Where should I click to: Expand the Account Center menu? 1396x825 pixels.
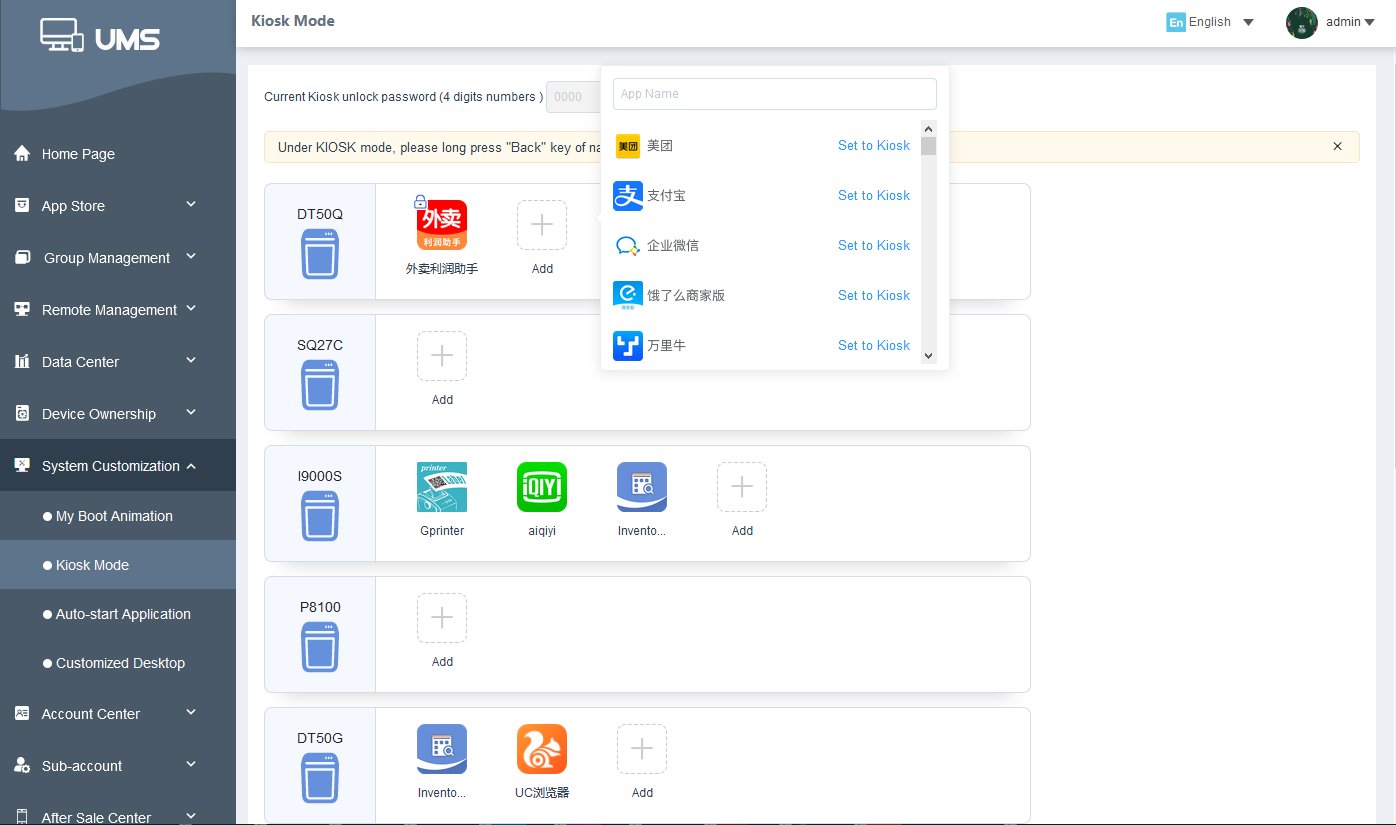pos(191,713)
